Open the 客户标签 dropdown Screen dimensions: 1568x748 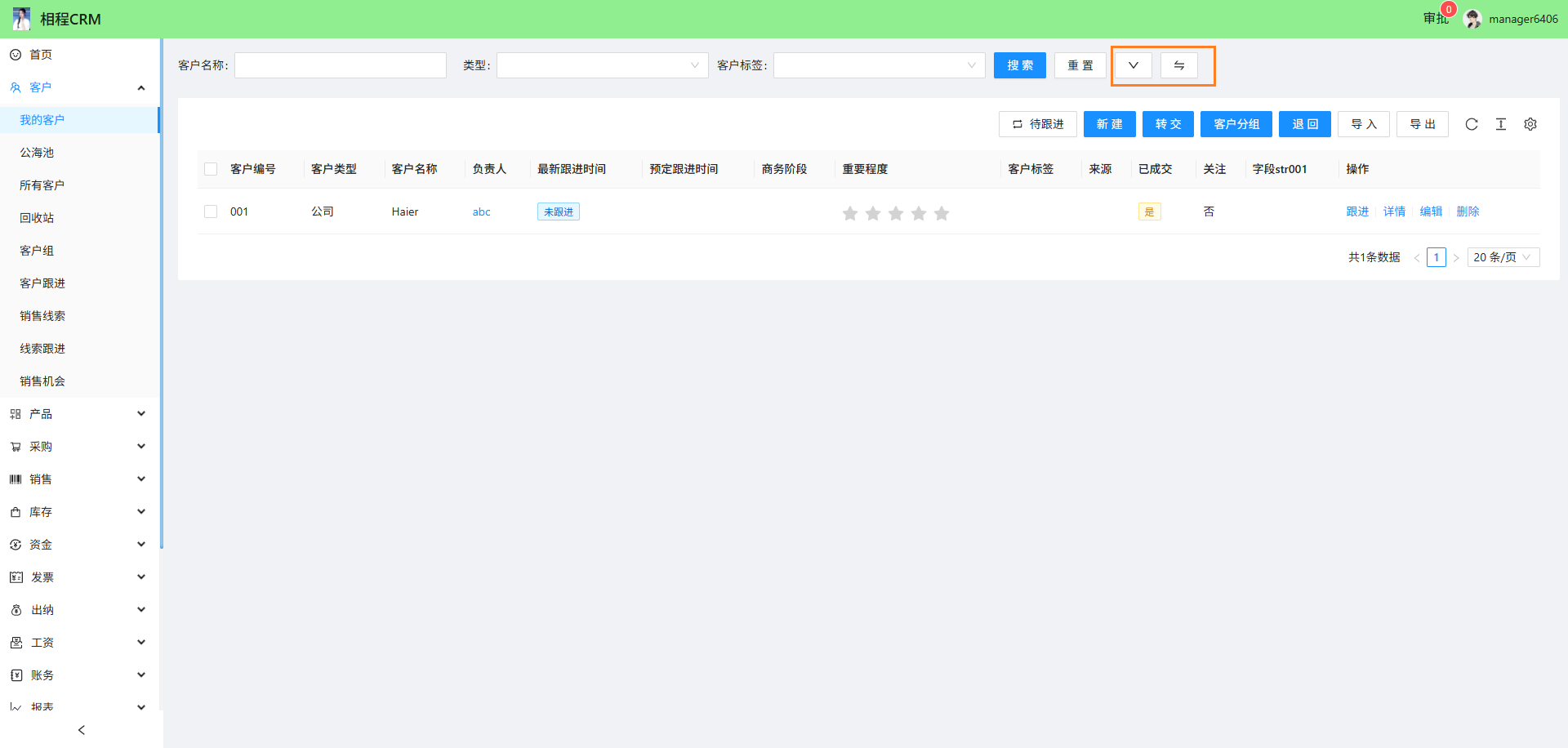point(879,65)
